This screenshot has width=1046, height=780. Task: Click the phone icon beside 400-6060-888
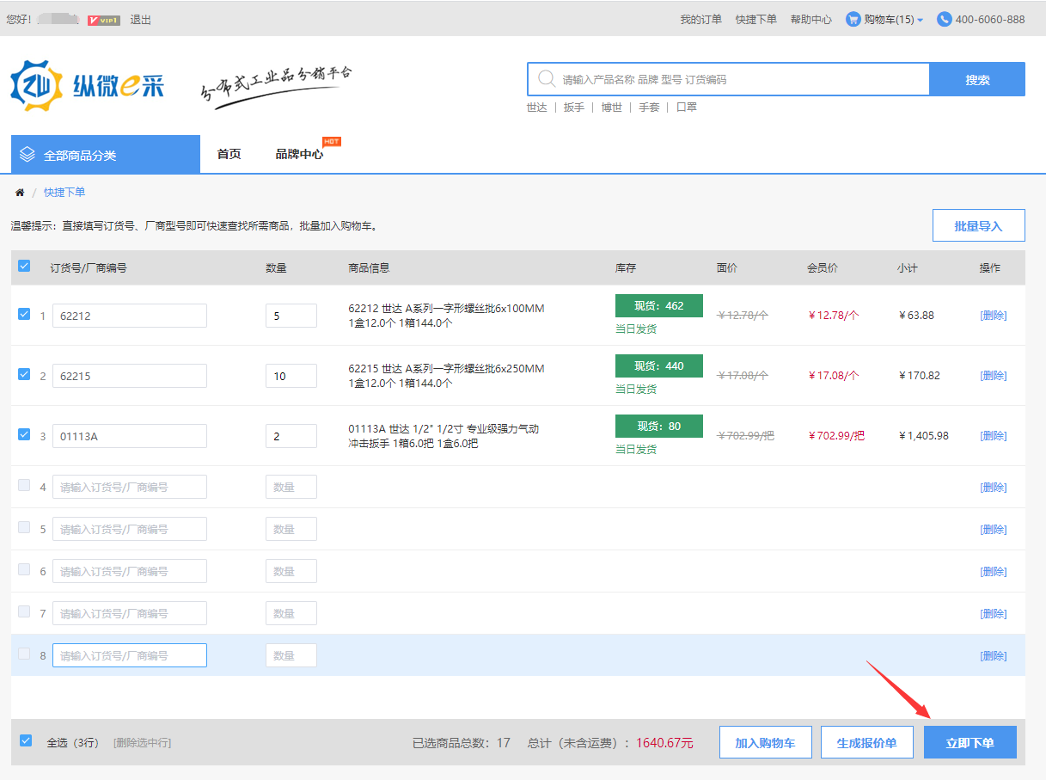coord(944,19)
